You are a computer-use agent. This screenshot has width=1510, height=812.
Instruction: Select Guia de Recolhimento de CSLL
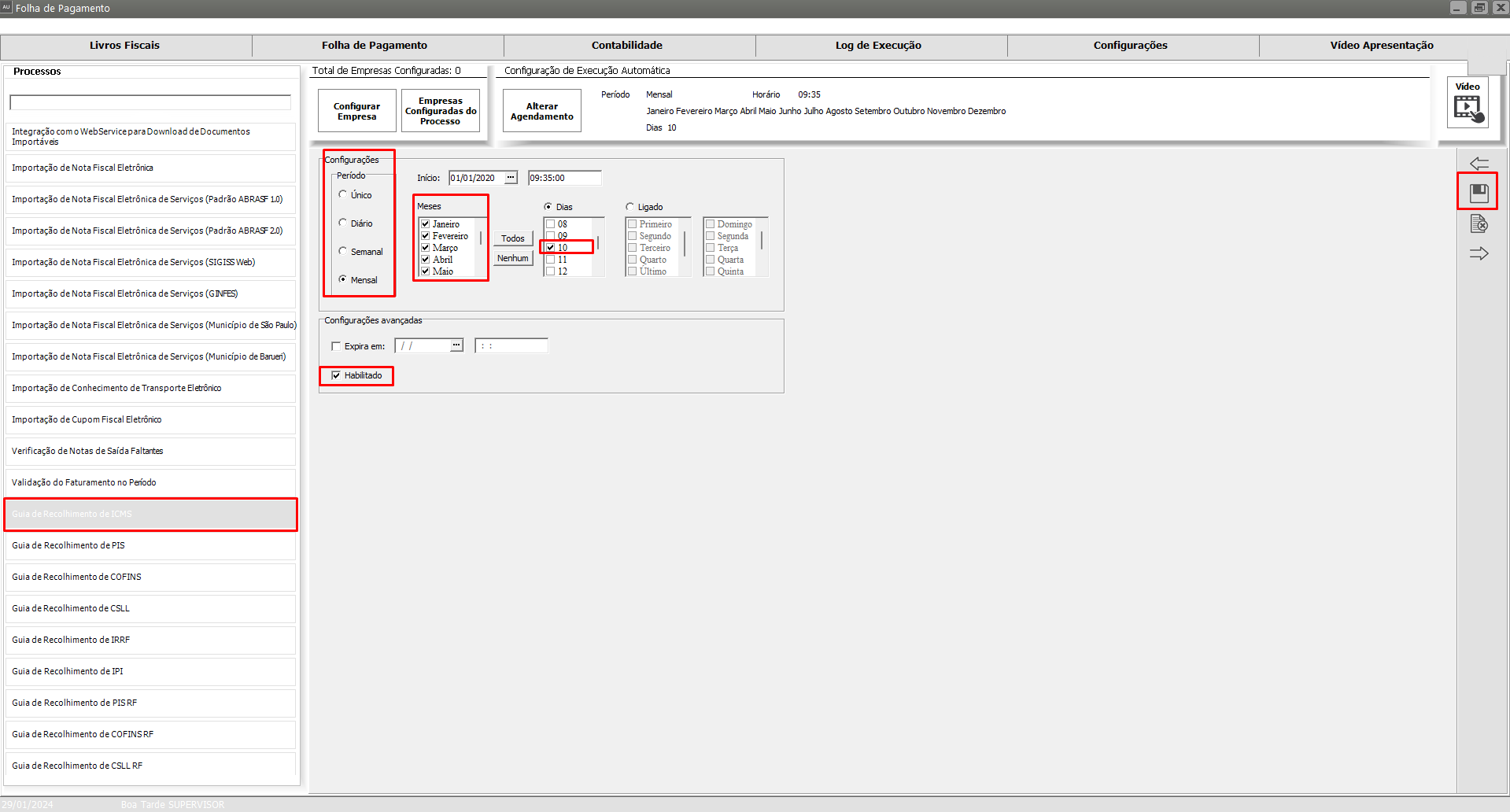(150, 608)
